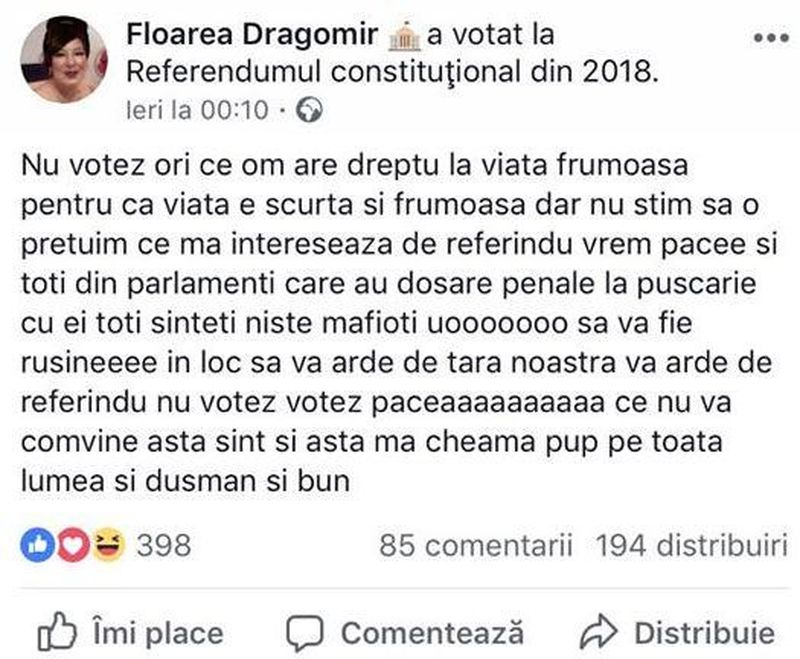Click the blue Like reaction icon
Viewport: 800px width, 659px height.
click(x=34, y=545)
